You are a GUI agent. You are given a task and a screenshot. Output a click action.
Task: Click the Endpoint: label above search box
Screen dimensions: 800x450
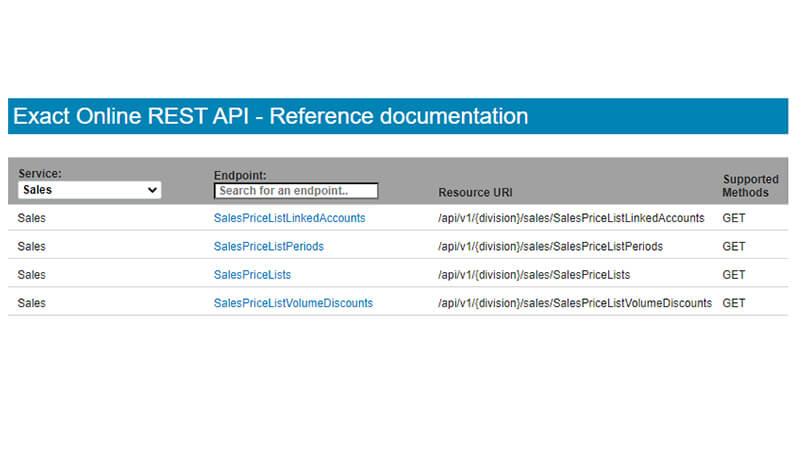click(240, 175)
